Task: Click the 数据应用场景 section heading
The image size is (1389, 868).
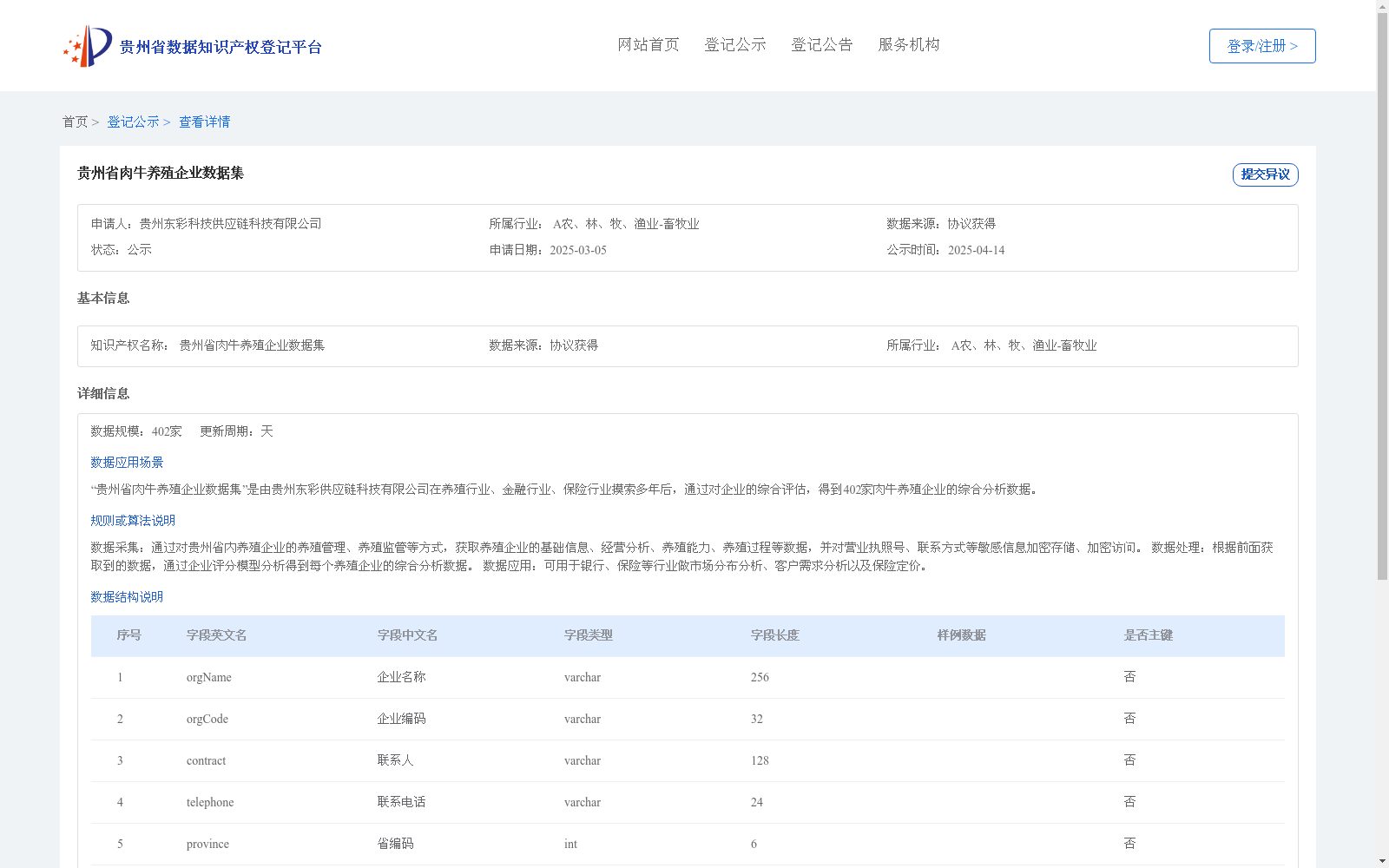Action: pos(127,463)
